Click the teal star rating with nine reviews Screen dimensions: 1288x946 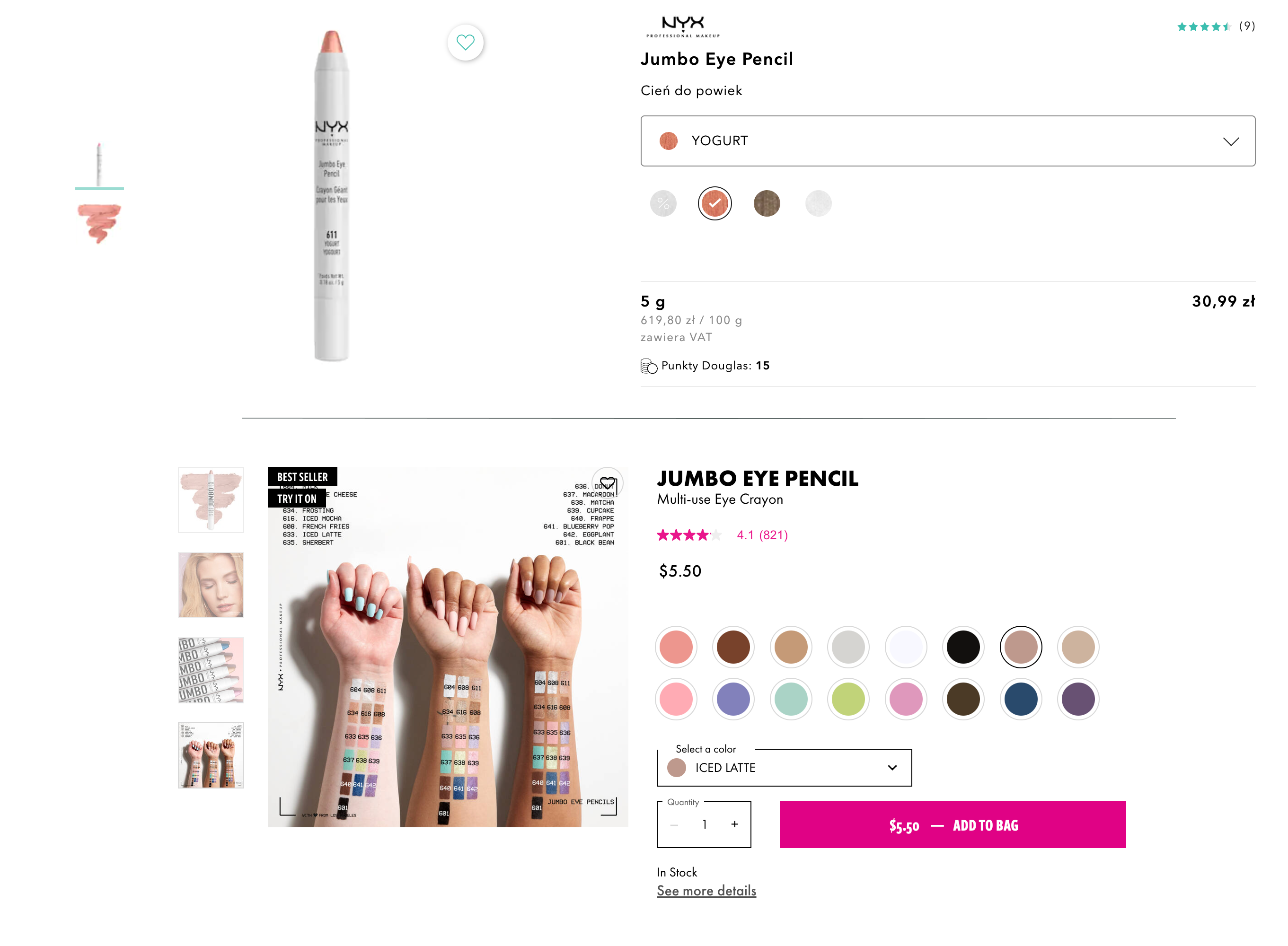[x=1215, y=26]
